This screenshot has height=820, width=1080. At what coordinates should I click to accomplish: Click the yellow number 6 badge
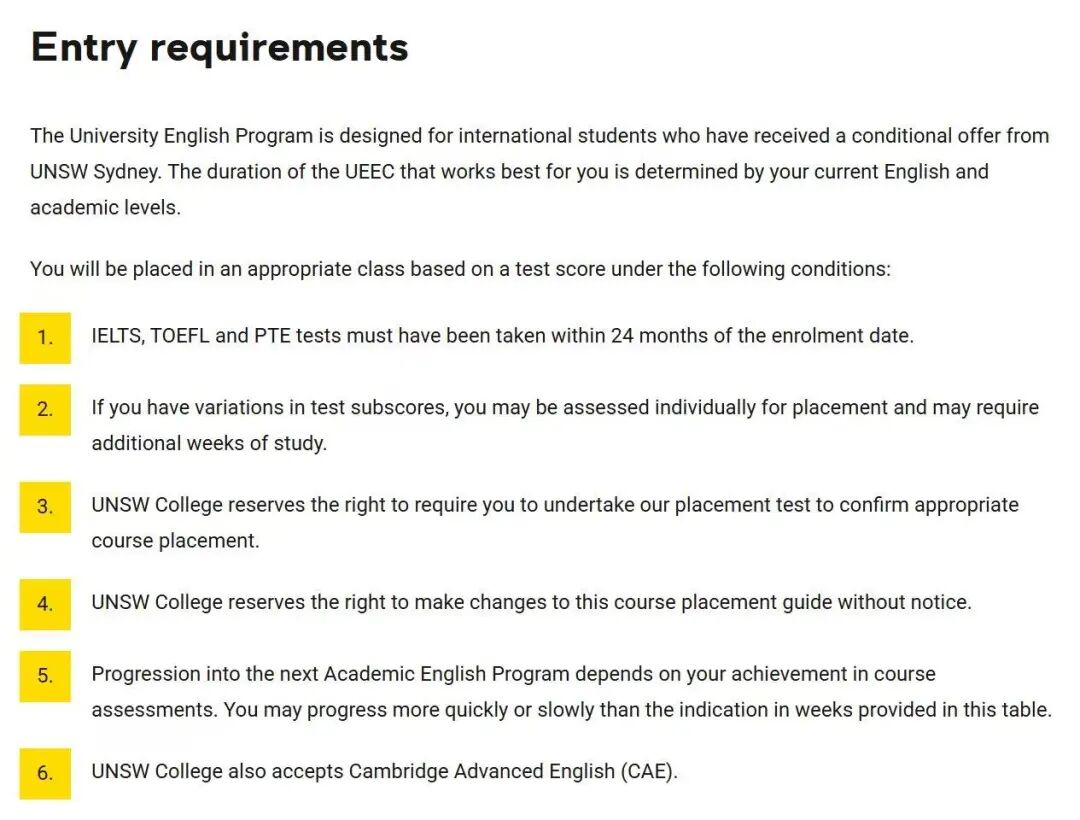coord(45,773)
